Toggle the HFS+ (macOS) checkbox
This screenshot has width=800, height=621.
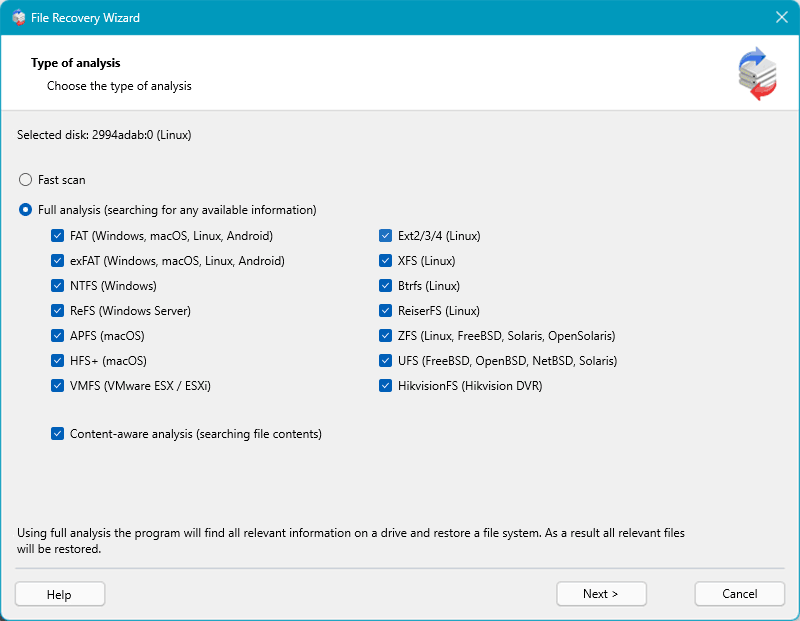[57, 360]
